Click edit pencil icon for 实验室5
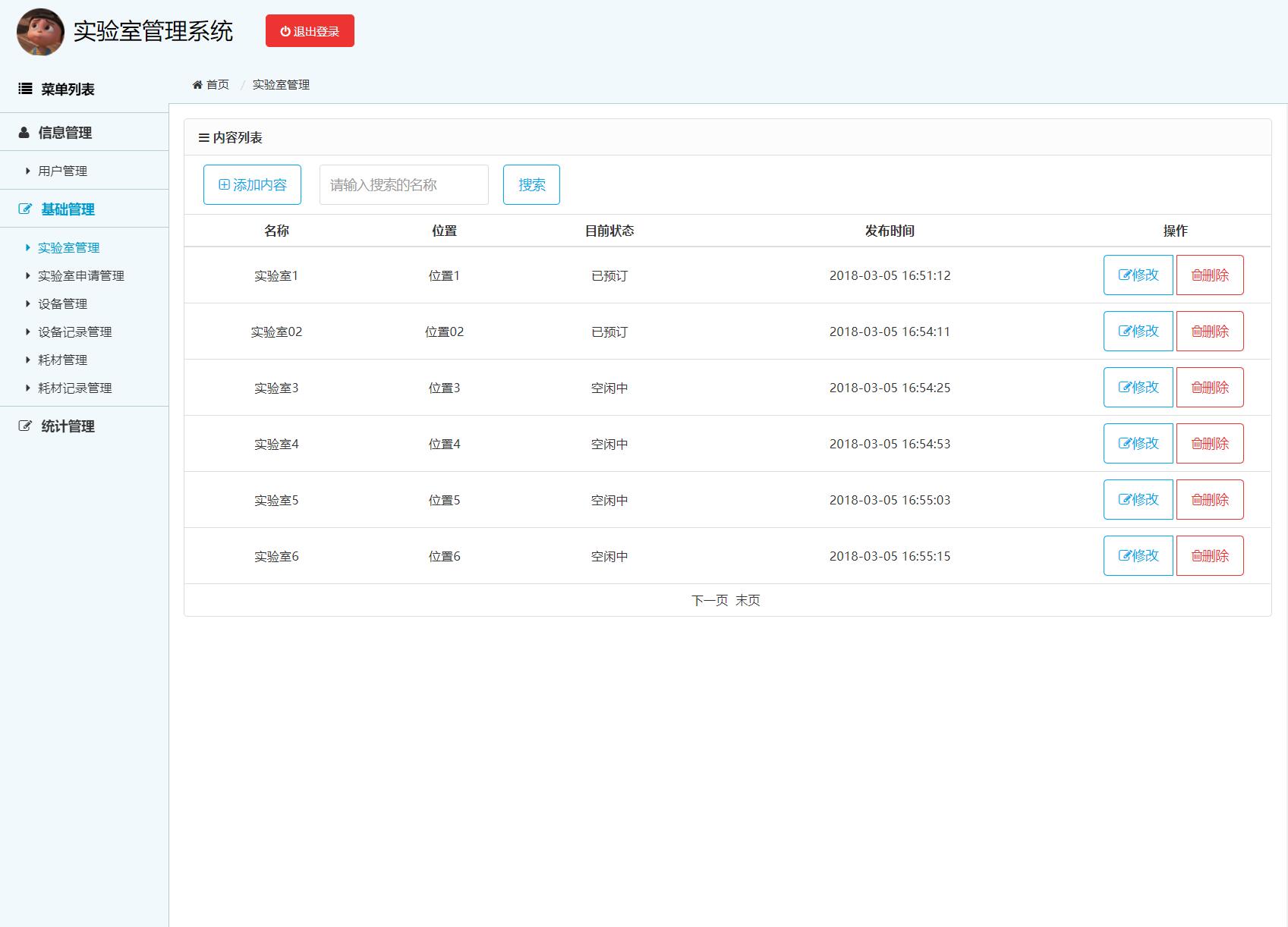 pos(1125,500)
